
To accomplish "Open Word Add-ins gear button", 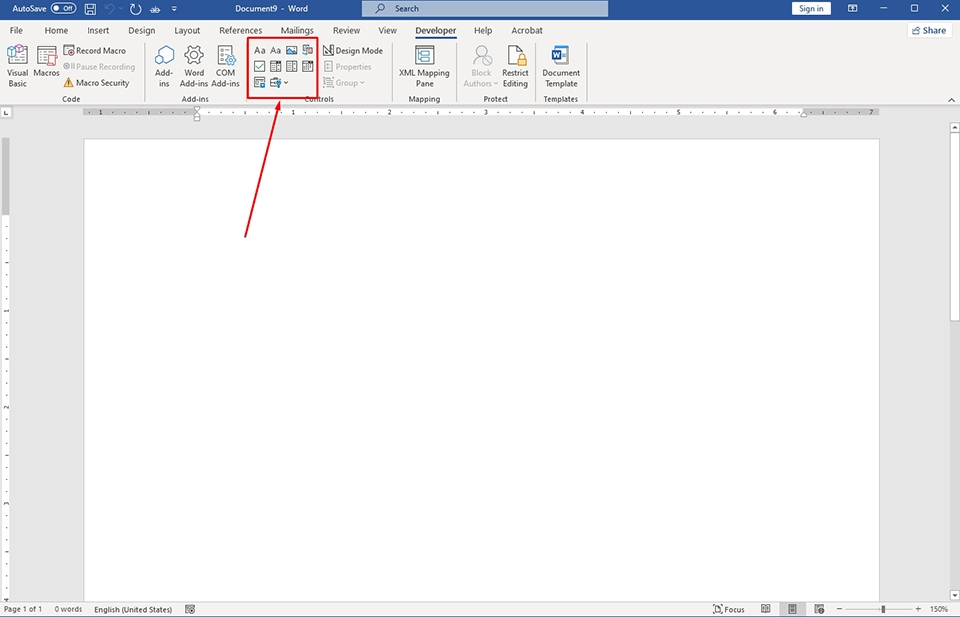I will coord(194,66).
